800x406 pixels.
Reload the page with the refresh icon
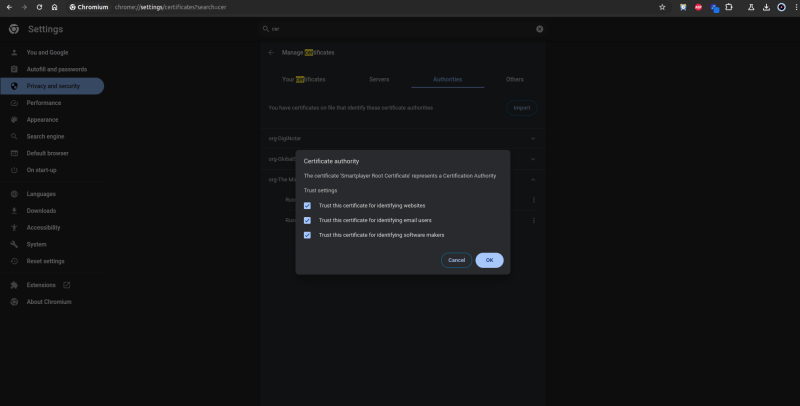[x=39, y=7]
